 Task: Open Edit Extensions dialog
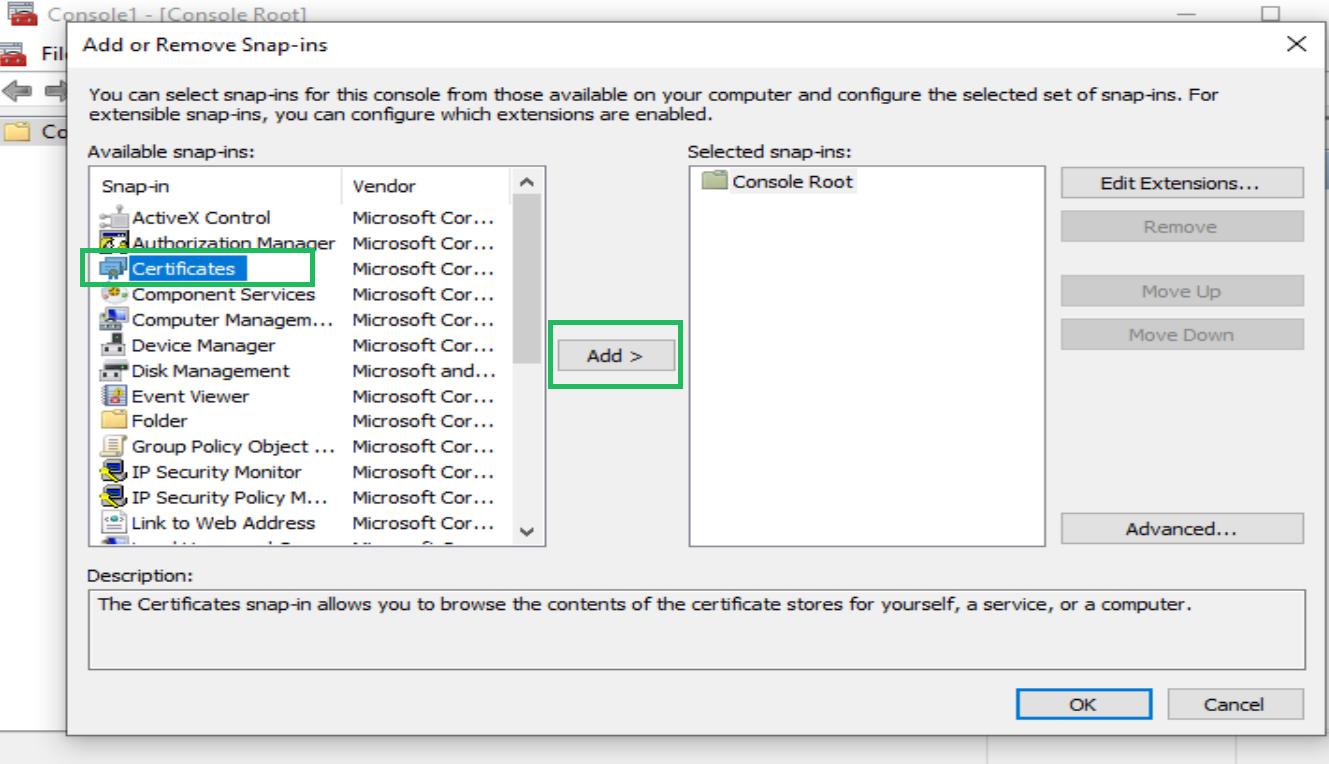(x=1182, y=183)
